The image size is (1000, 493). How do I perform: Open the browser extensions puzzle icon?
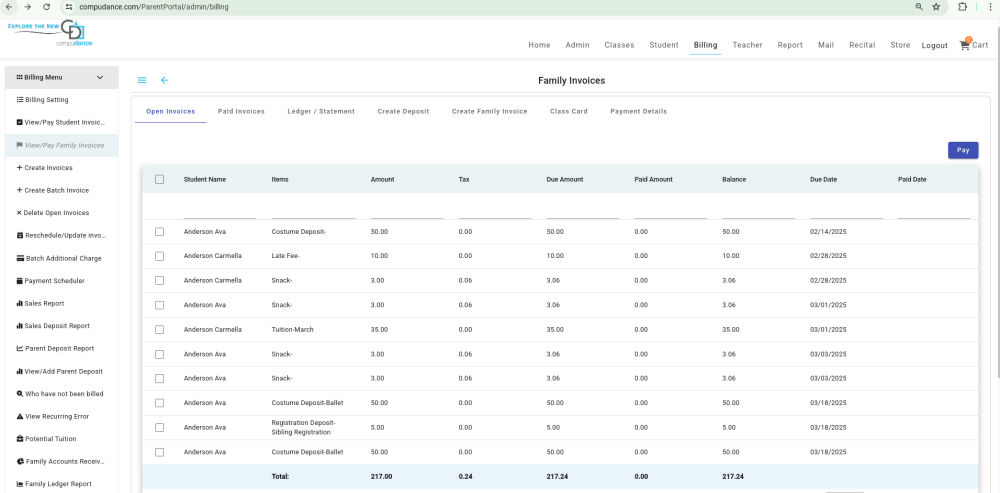click(x=962, y=6)
